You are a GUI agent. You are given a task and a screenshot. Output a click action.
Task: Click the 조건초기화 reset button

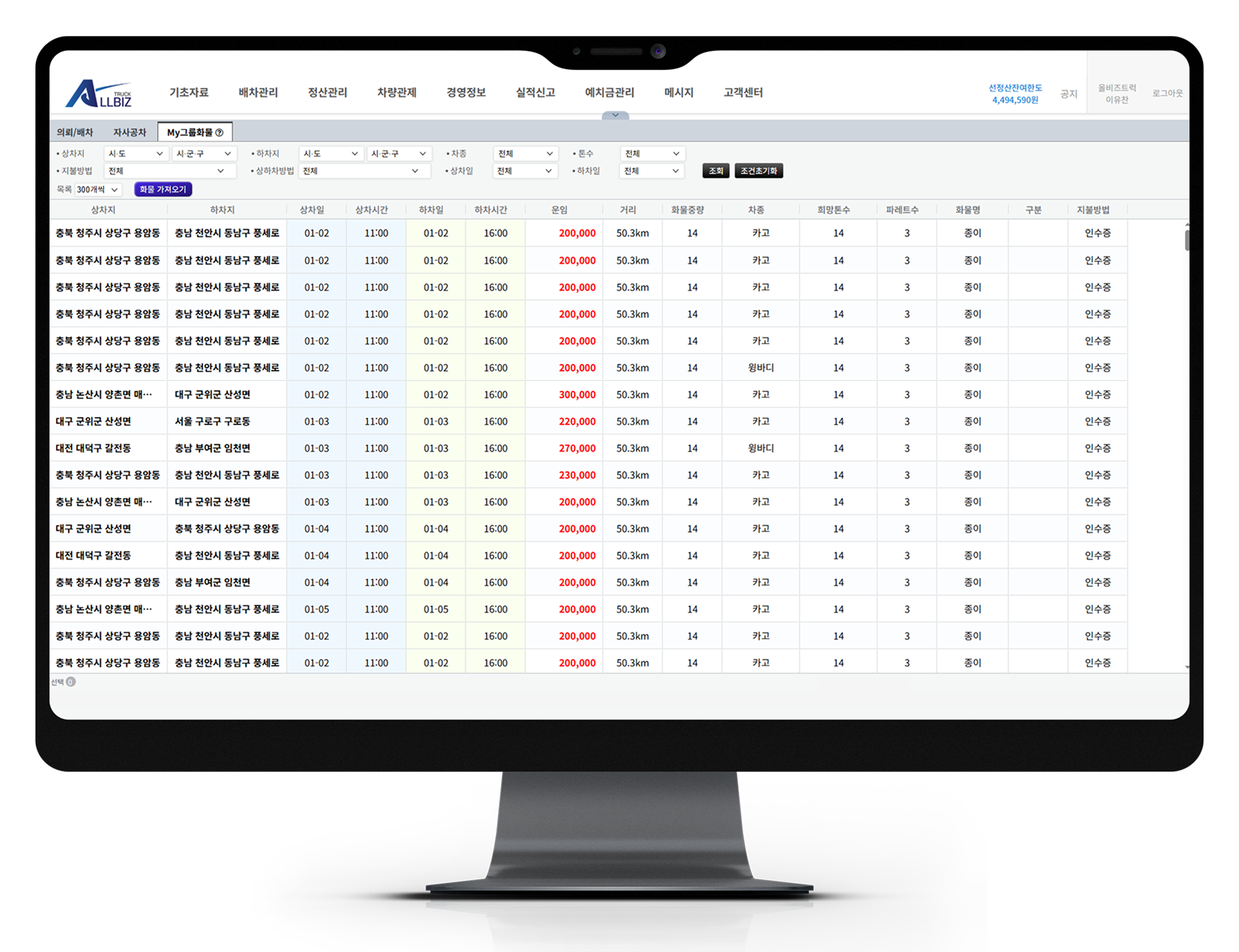[x=758, y=171]
